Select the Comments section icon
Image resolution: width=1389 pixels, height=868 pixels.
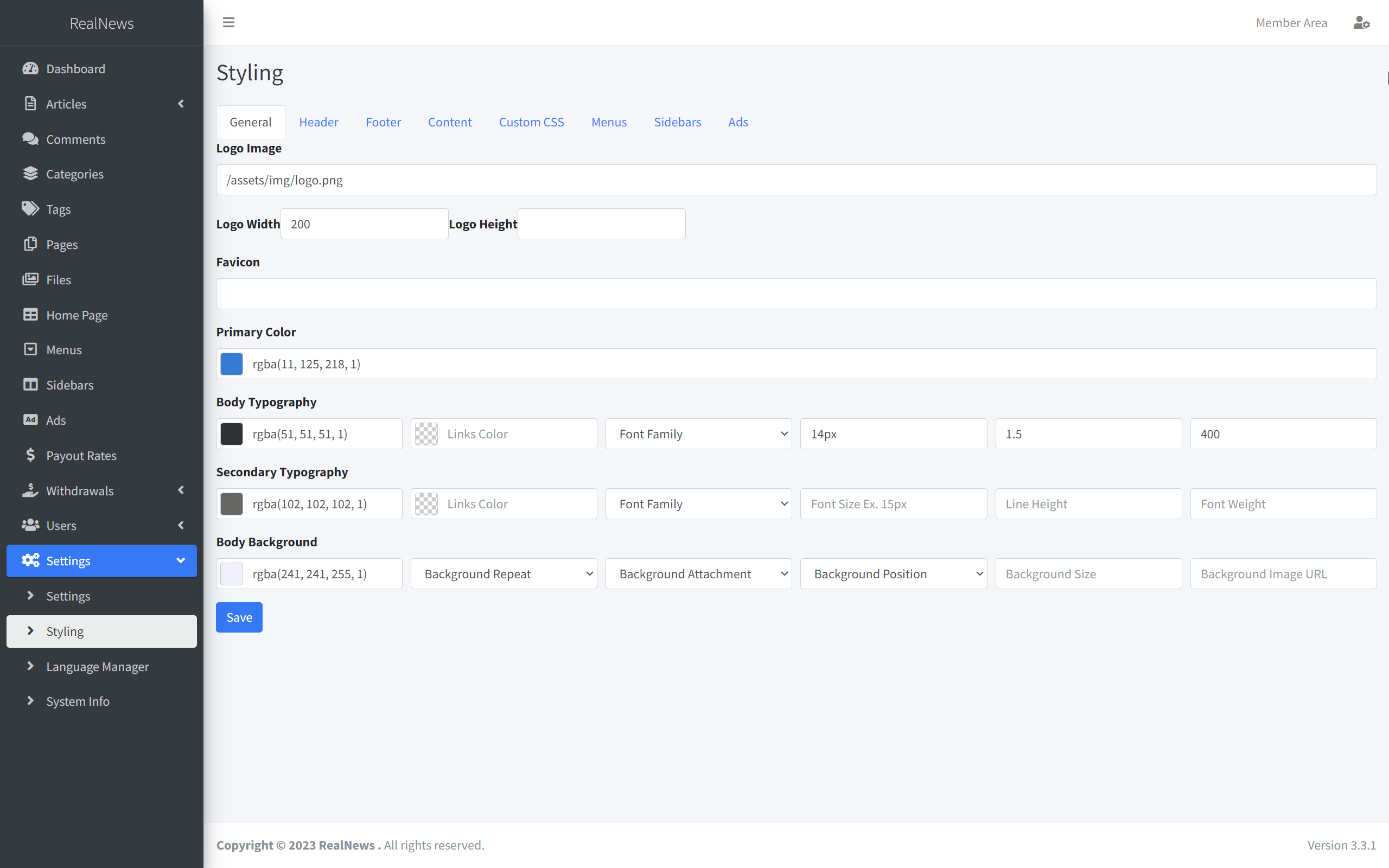coord(30,139)
